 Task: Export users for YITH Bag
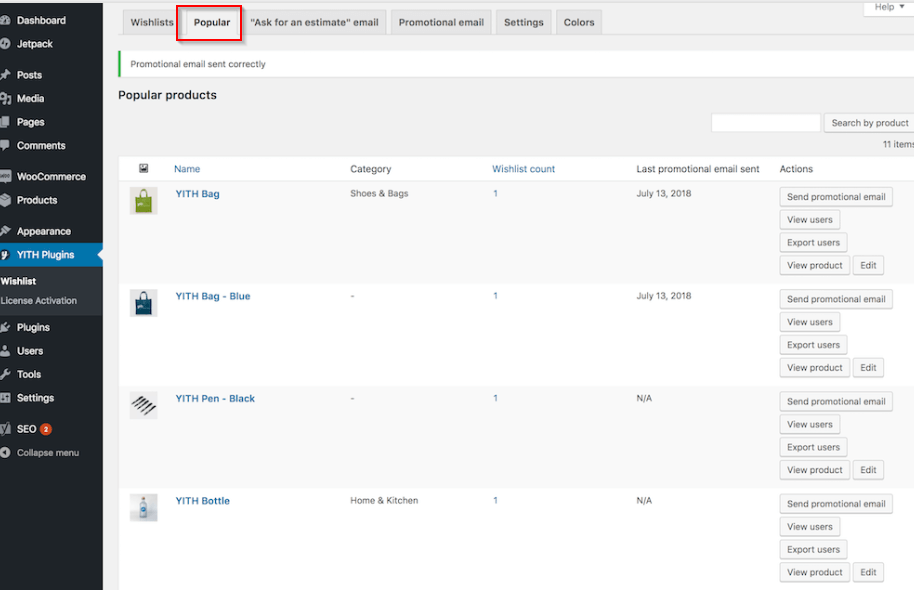[813, 243]
